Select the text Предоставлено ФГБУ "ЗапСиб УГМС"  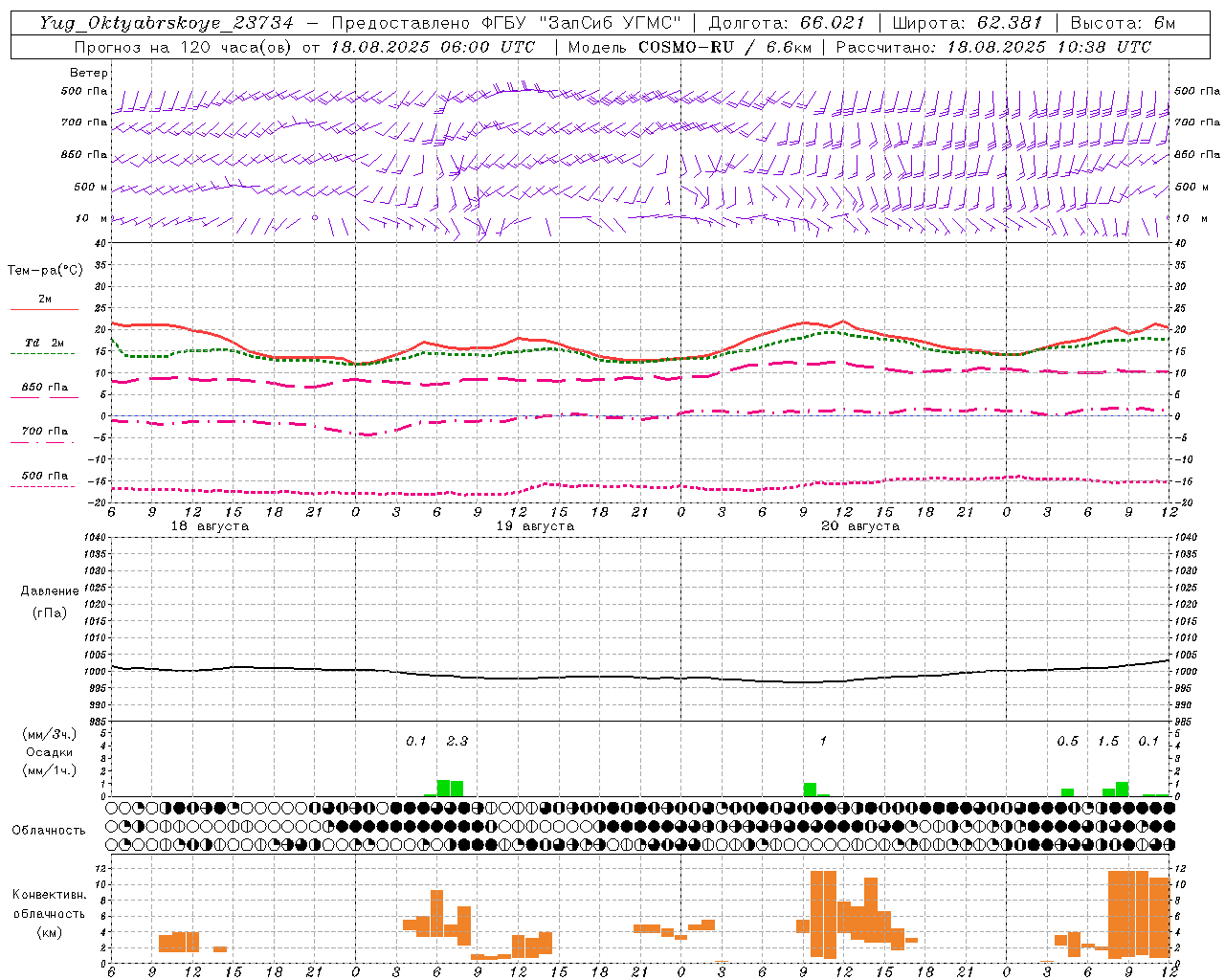click(506, 23)
